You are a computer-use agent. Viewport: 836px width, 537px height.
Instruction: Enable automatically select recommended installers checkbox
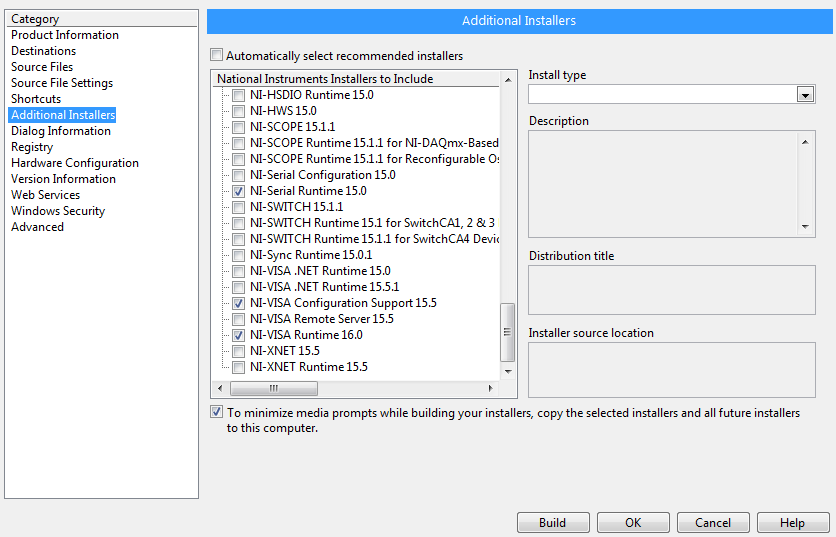click(x=216, y=55)
